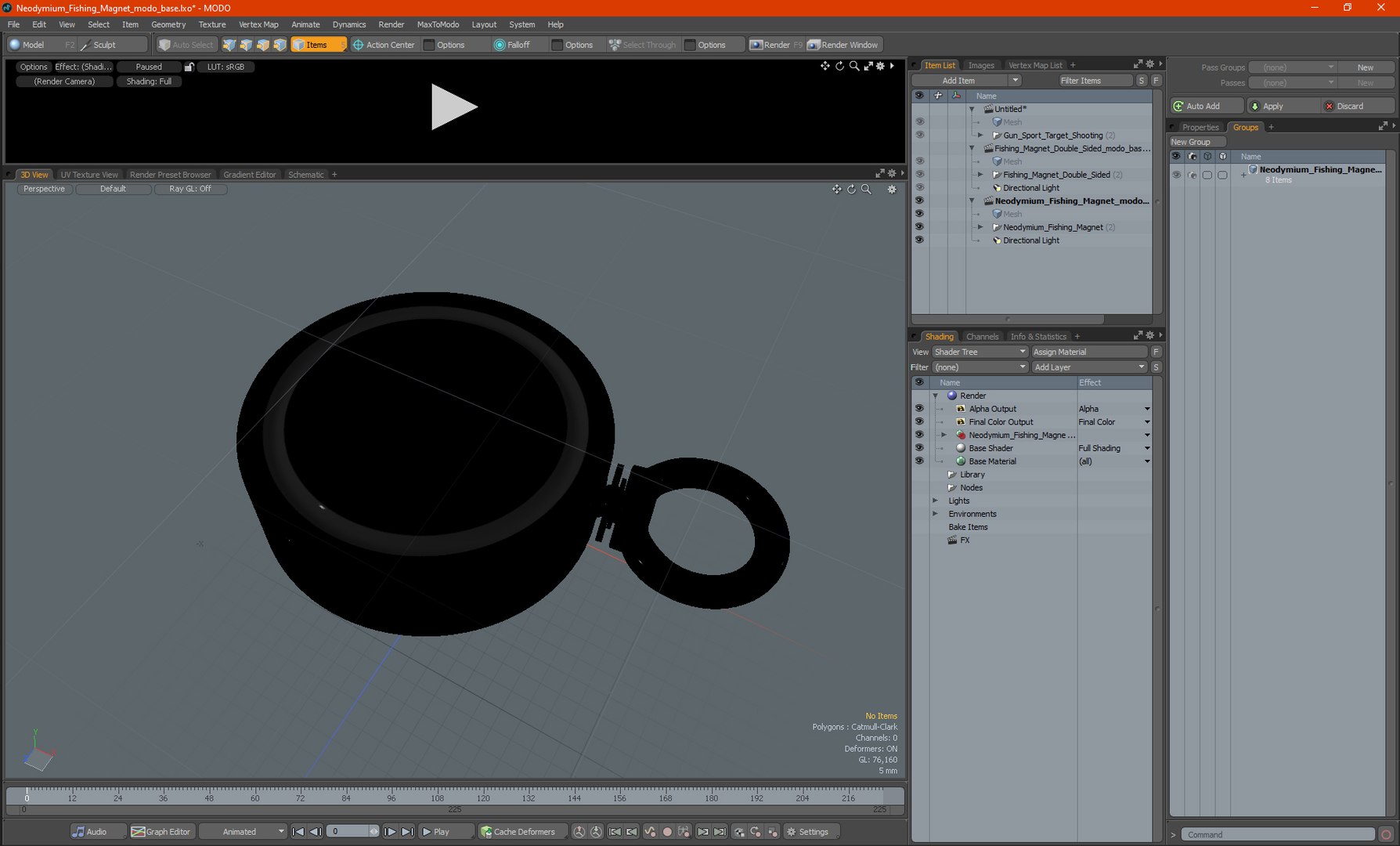This screenshot has width=1400, height=846.
Task: Click the Assign Material button
Action: (1089, 352)
